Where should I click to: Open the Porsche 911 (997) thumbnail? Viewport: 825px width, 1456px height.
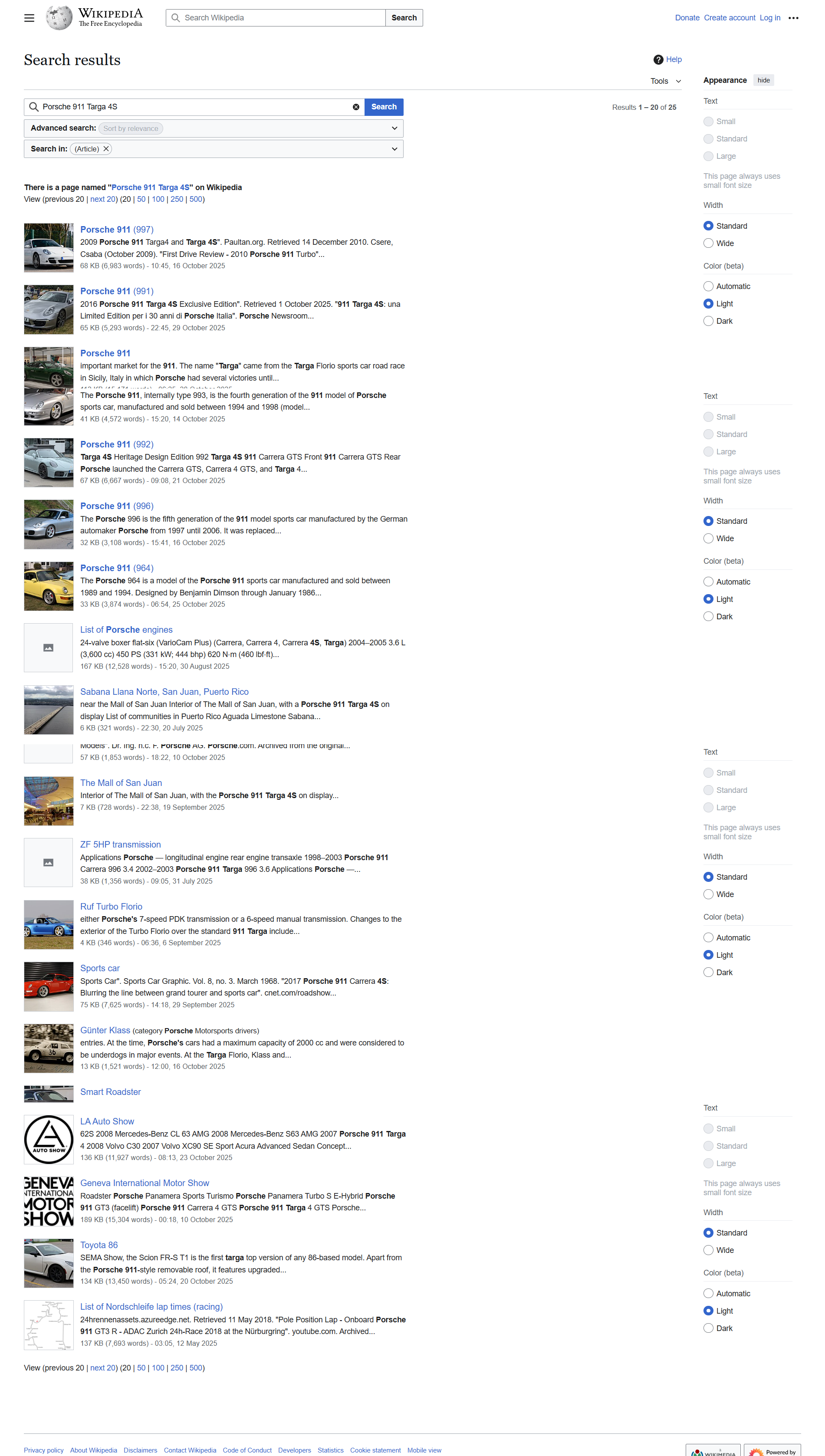49,247
